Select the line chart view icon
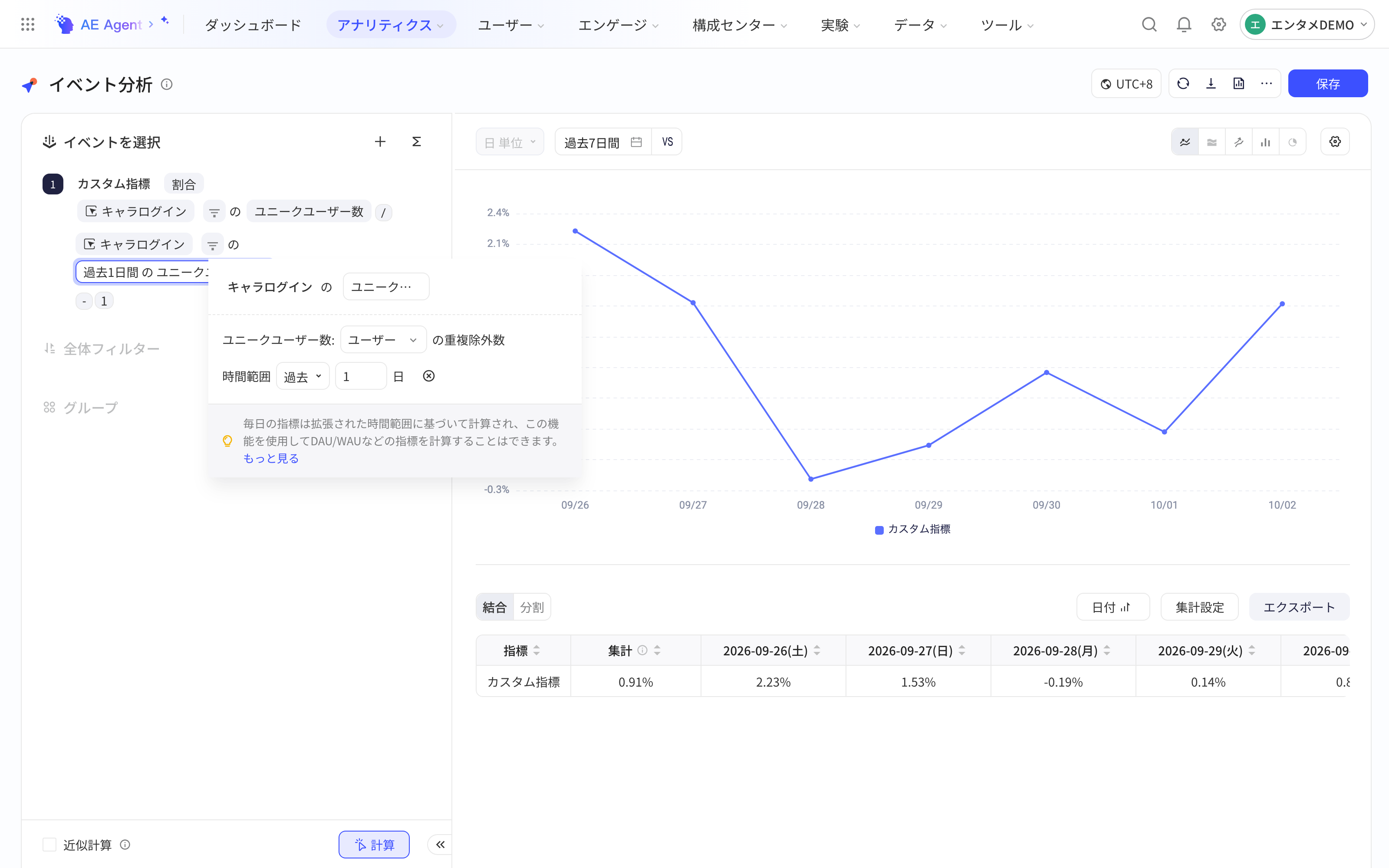The image size is (1389, 868). point(1185,142)
